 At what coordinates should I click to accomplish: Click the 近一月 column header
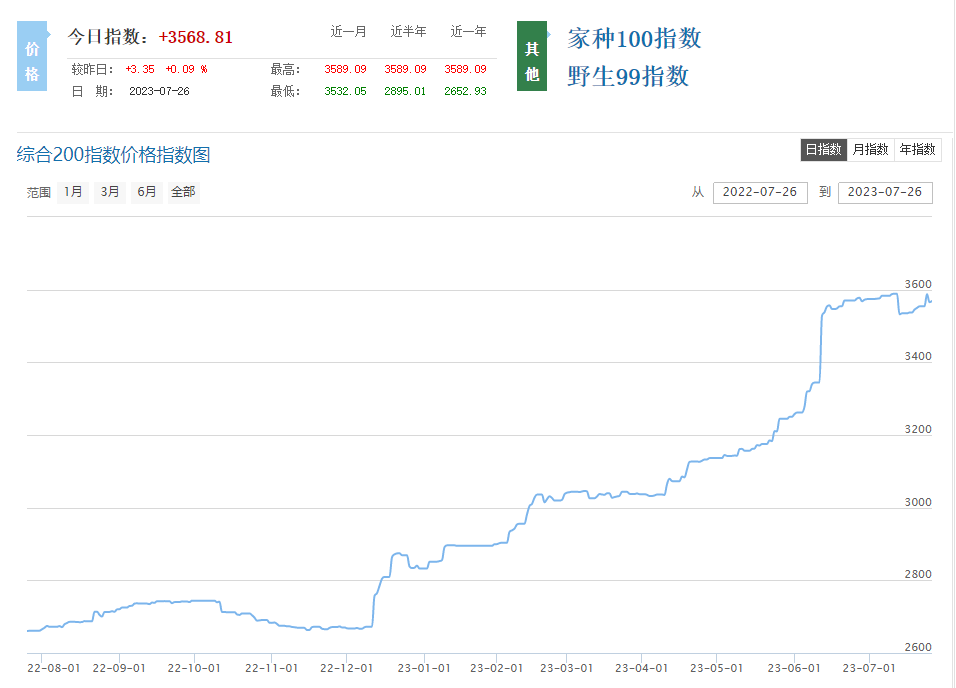click(x=348, y=32)
